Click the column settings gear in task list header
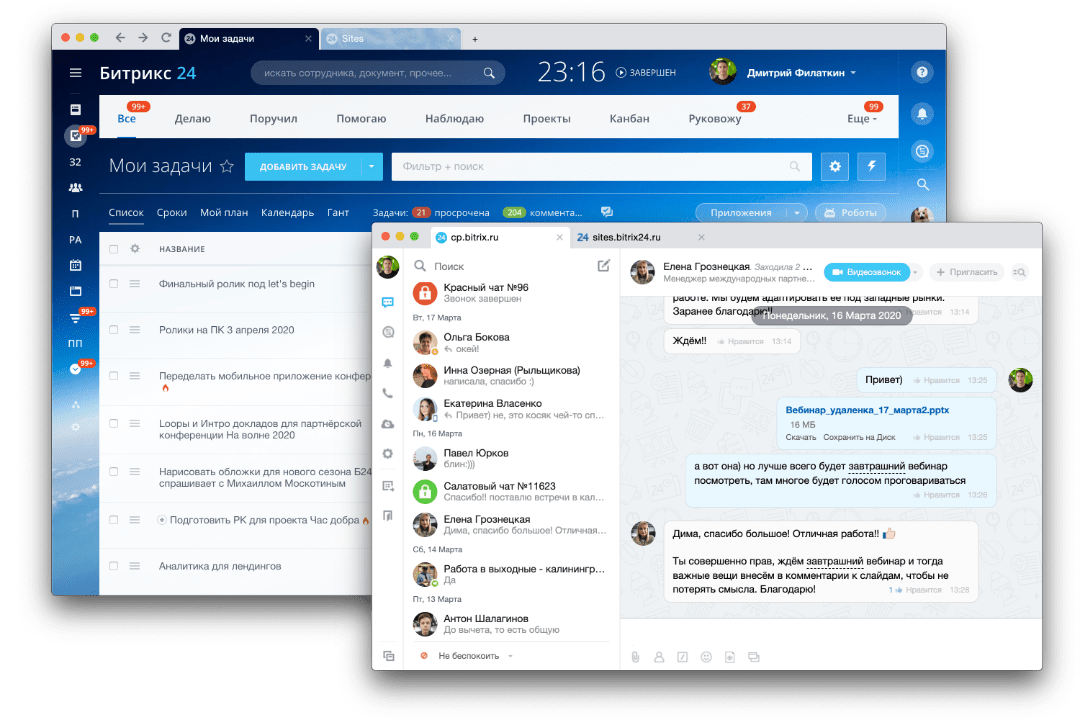The image size is (1080, 720). (135, 249)
